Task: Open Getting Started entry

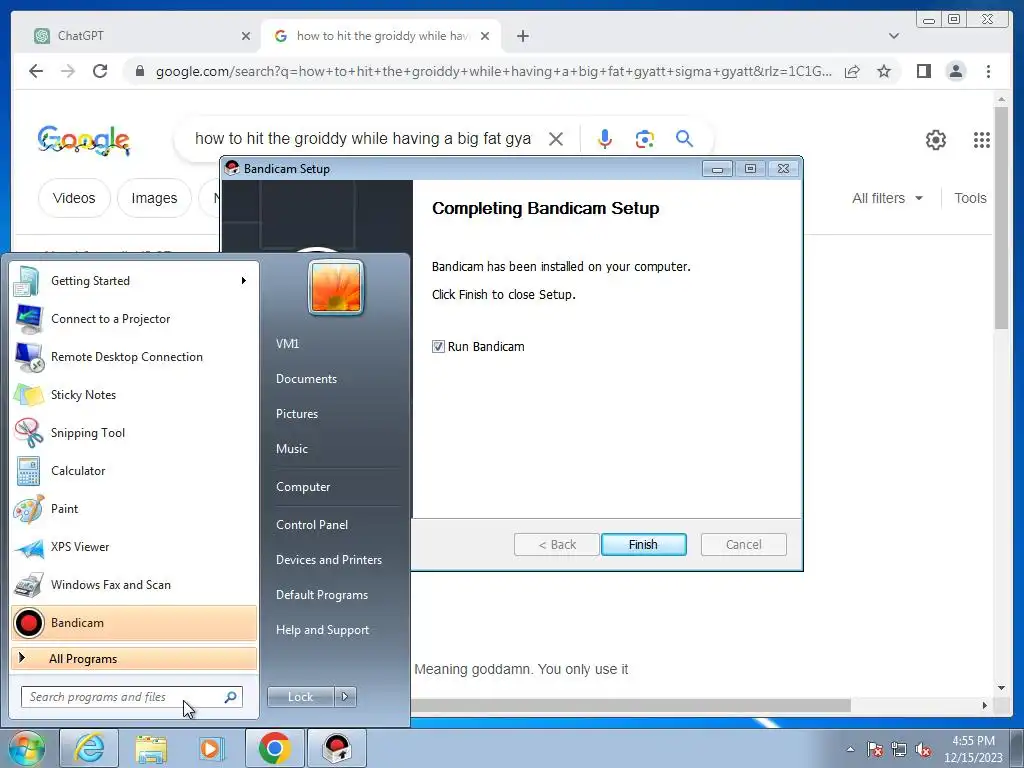Action: coord(134,281)
